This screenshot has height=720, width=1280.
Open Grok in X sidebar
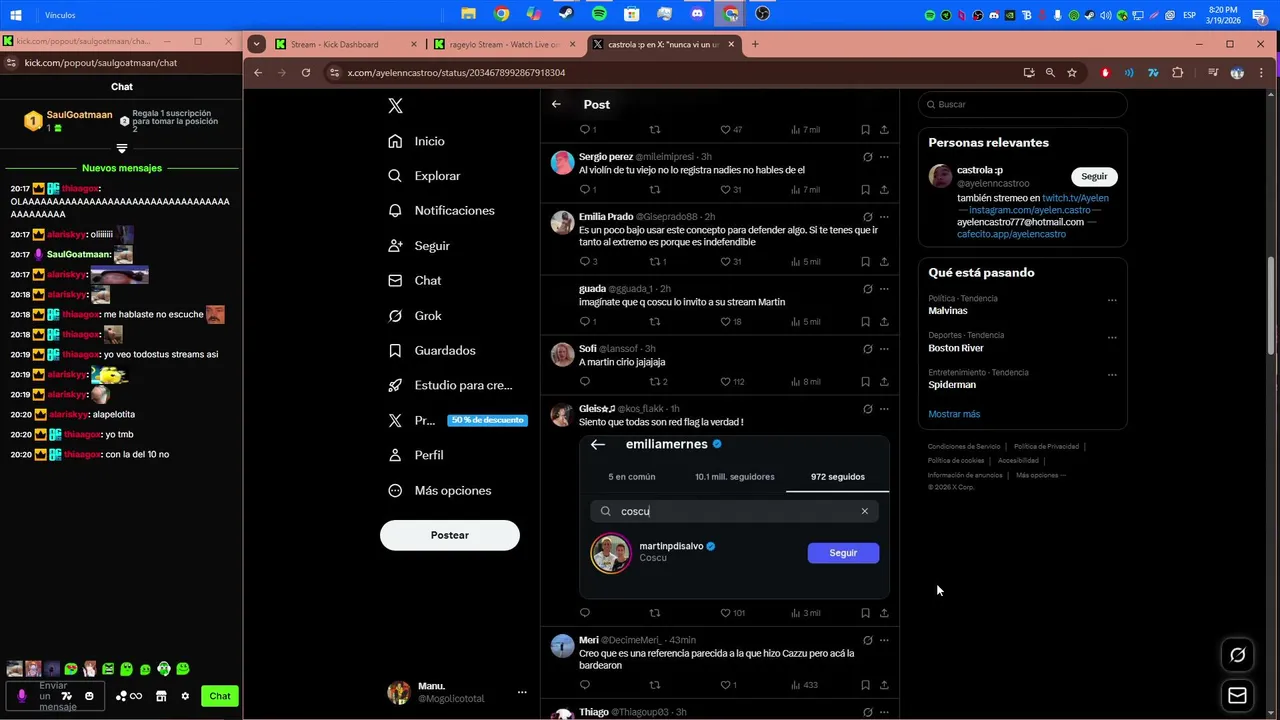414,316
